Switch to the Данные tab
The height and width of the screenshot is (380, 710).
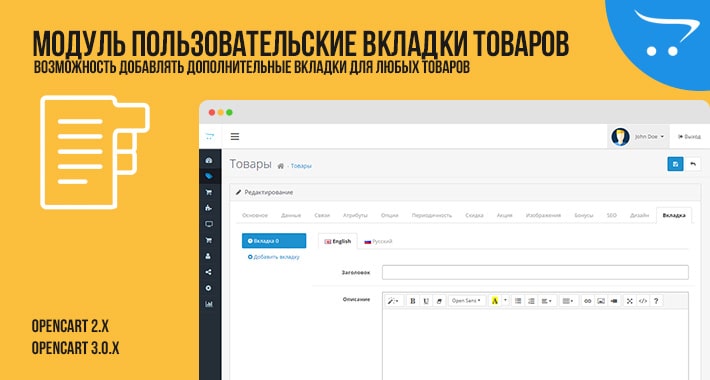pos(291,215)
